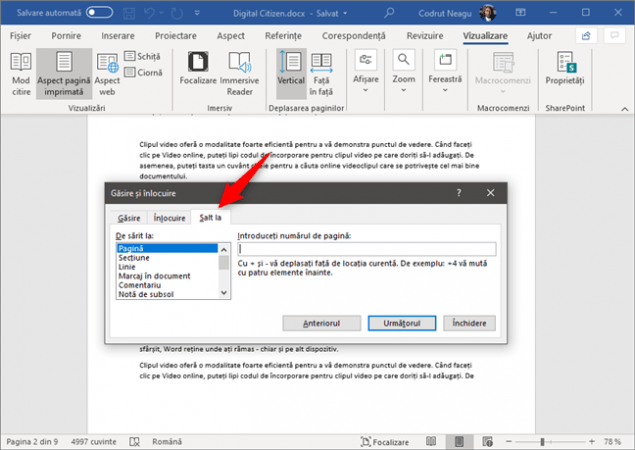This screenshot has height=450, width=635.
Task: Click the Schiță view button
Action: point(147,57)
